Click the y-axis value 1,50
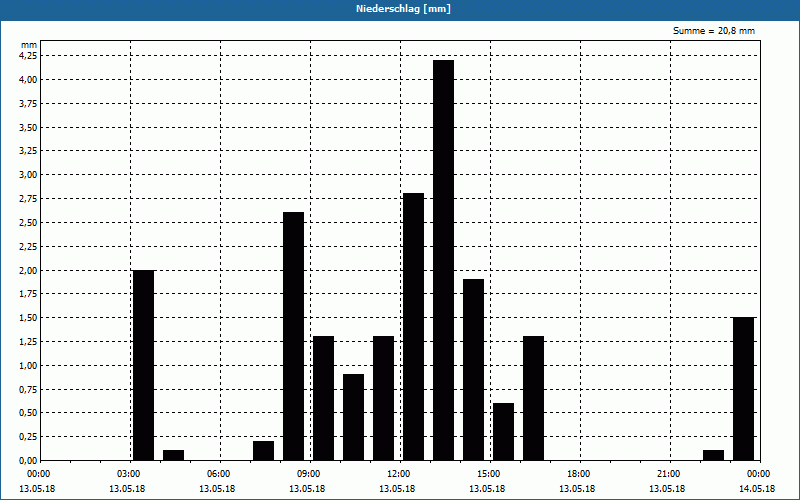Screen dimensions: 800x500 [x=28, y=318]
